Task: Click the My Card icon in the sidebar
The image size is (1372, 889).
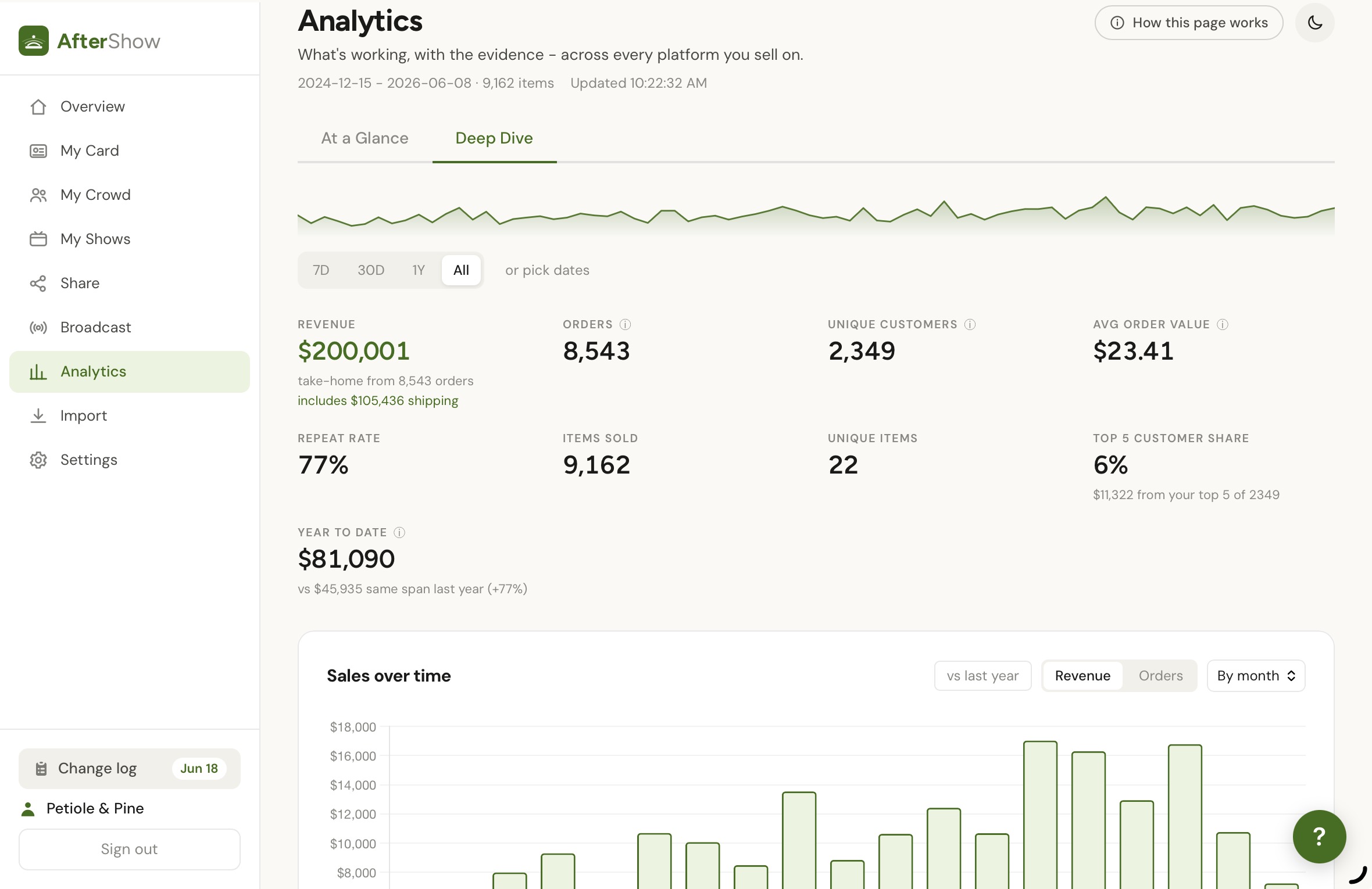Action: pos(38,151)
